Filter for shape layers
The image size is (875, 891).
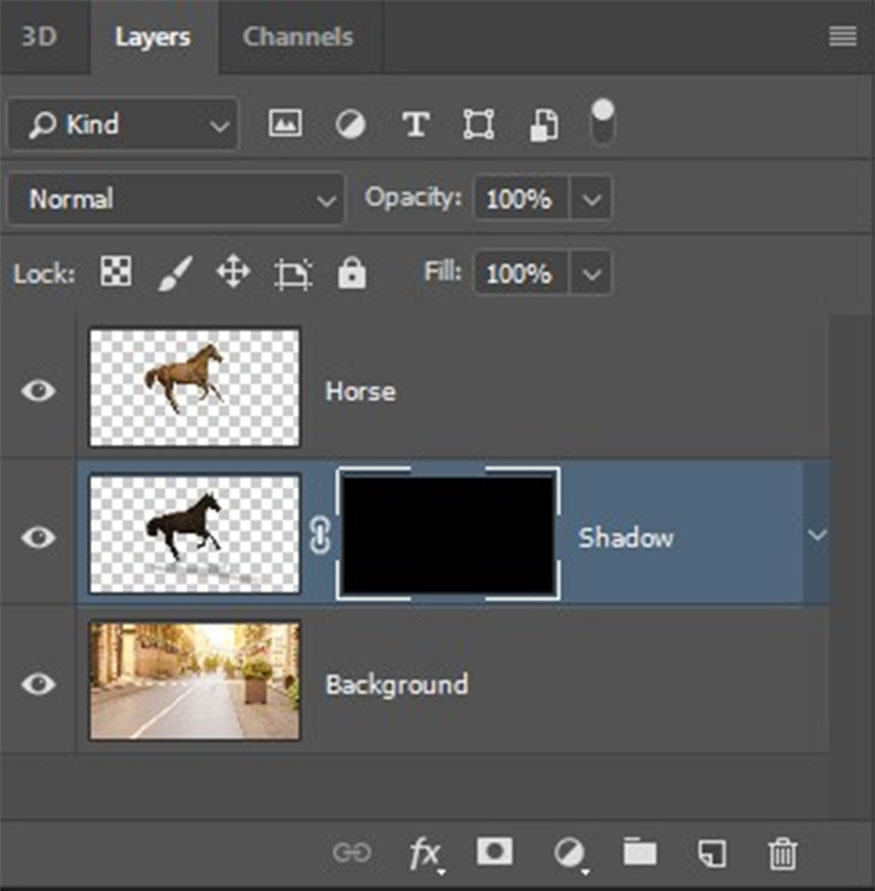tap(479, 124)
